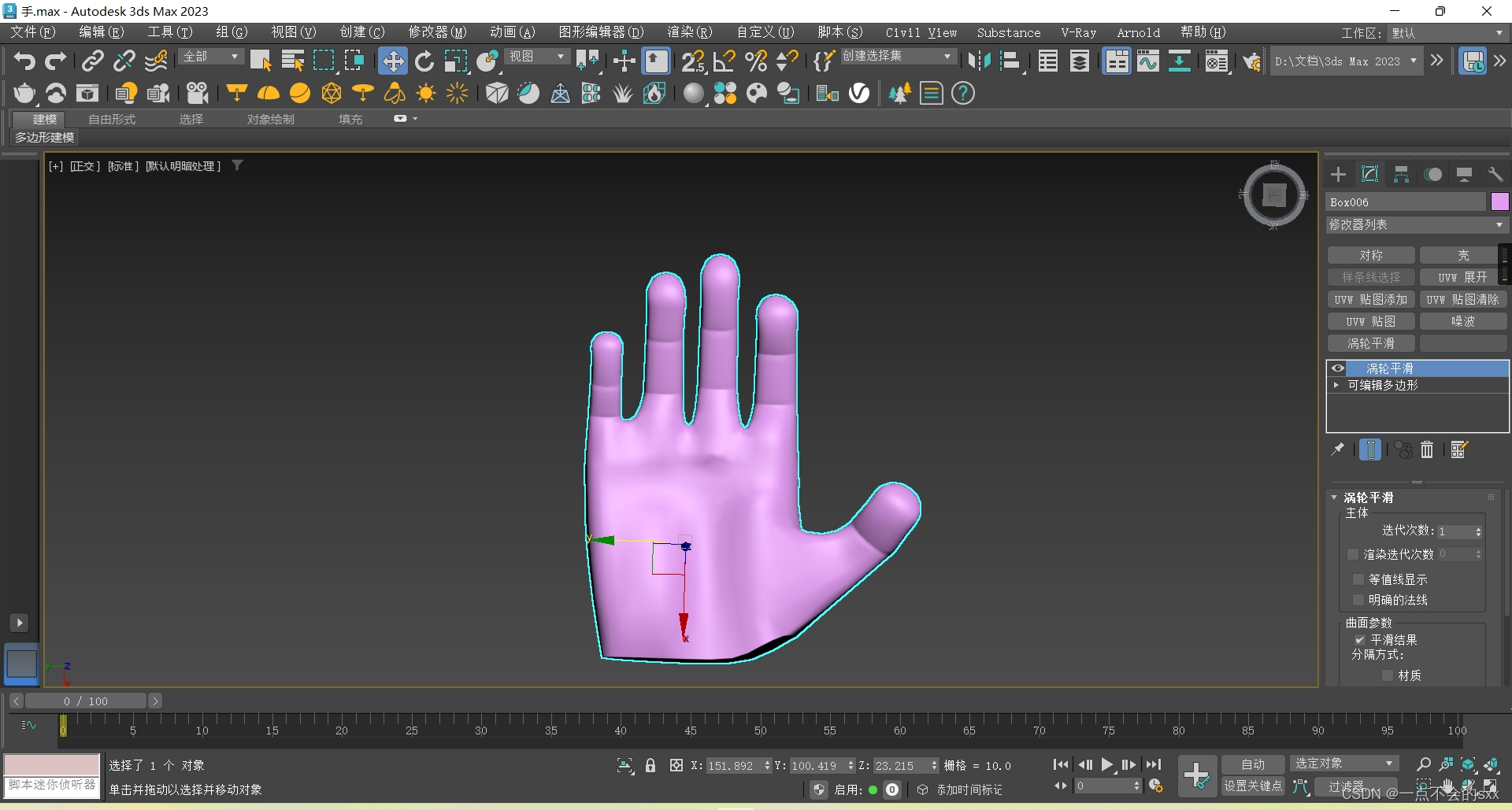
Task: Open the V-Ray menu
Action: [x=1078, y=32]
